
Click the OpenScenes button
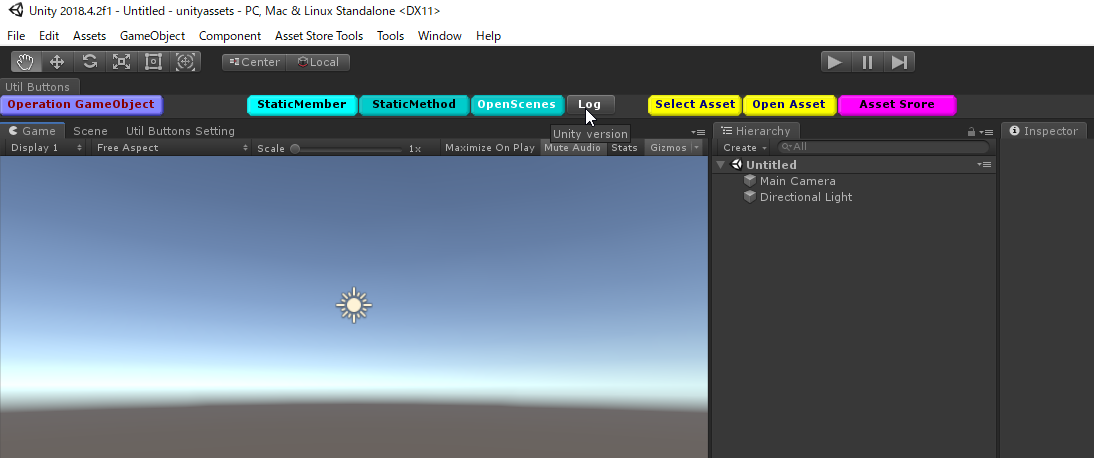(x=517, y=105)
